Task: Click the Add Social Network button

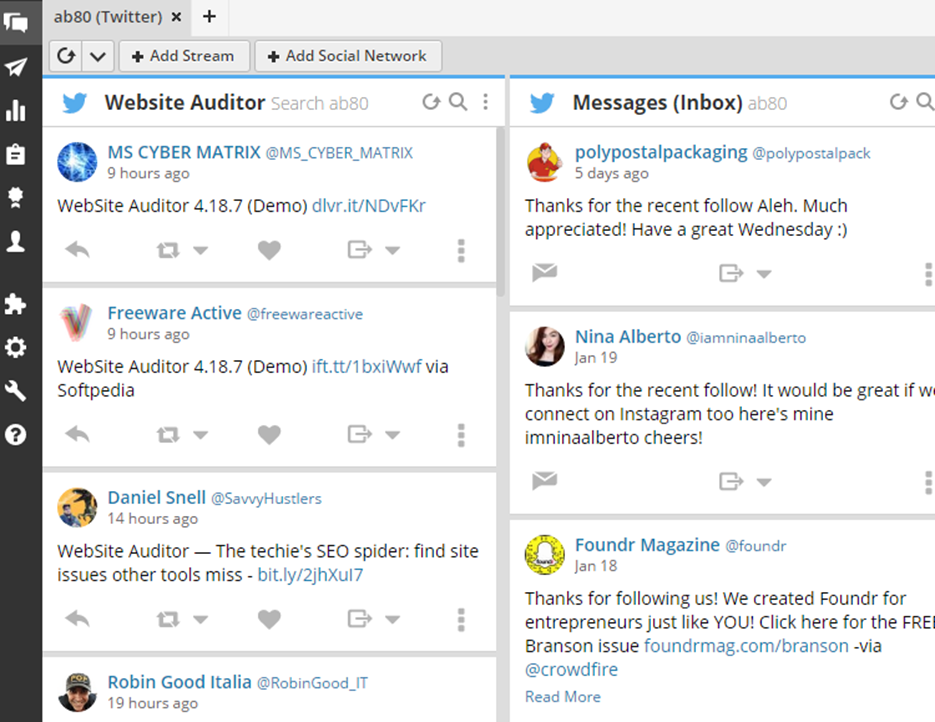Action: click(347, 56)
